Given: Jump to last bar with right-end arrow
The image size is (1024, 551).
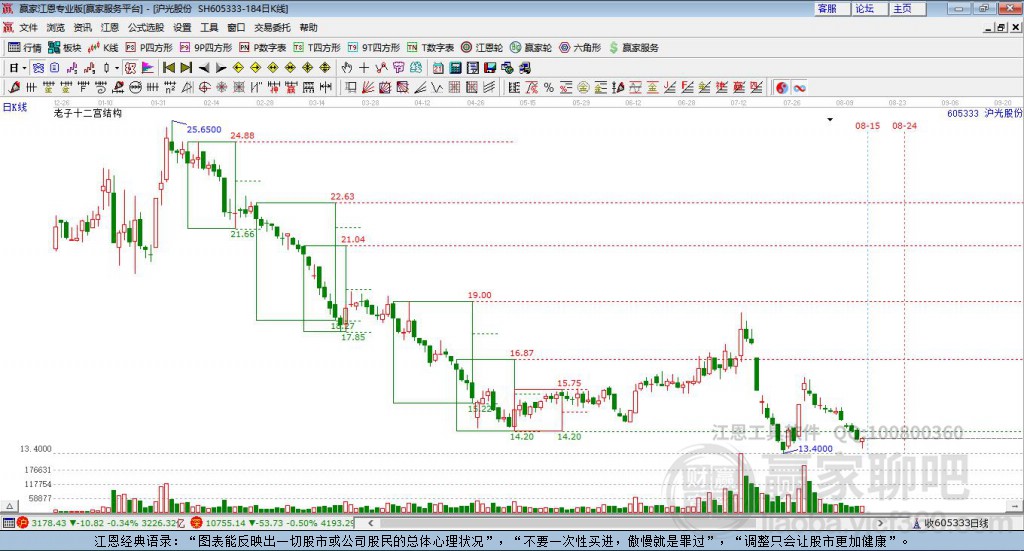Looking at the screenshot, I should (x=186, y=68).
